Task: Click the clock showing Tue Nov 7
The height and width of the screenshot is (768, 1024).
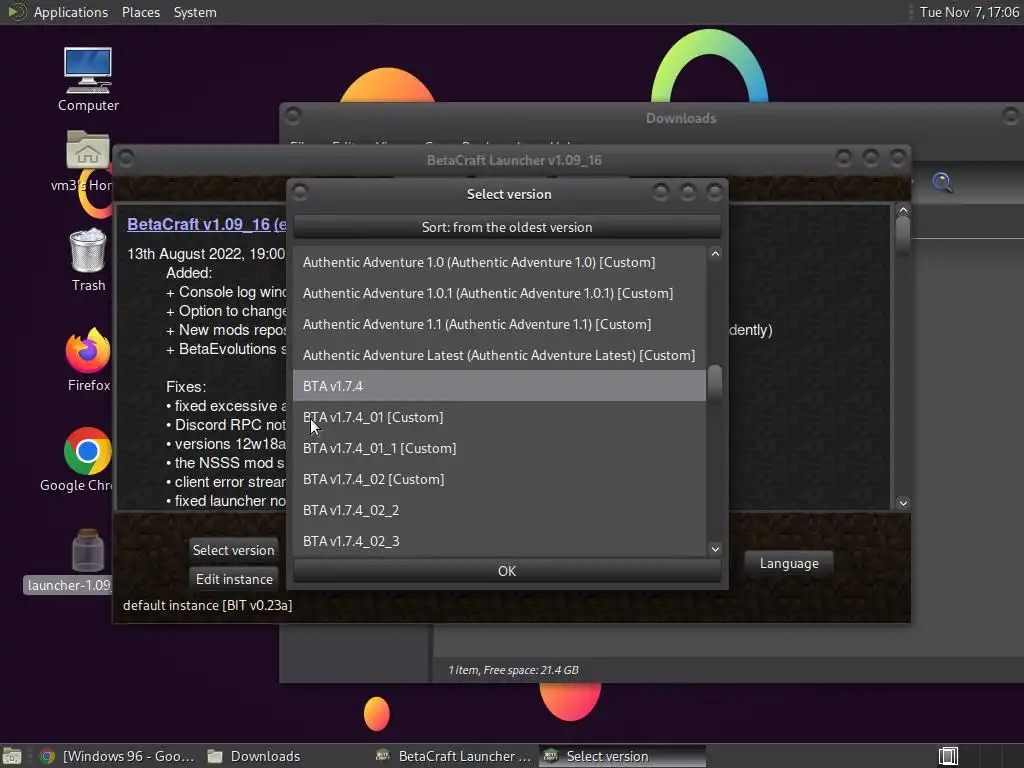Action: [x=969, y=12]
